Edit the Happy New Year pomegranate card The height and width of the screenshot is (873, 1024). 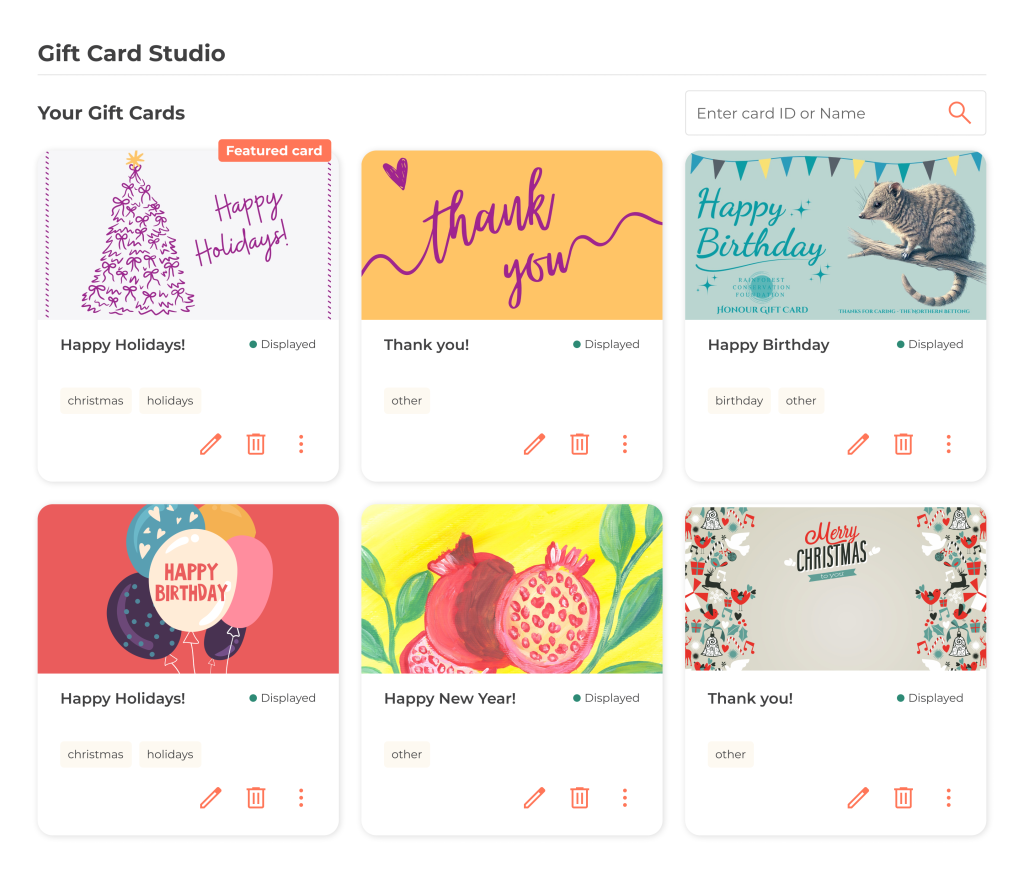coord(534,797)
